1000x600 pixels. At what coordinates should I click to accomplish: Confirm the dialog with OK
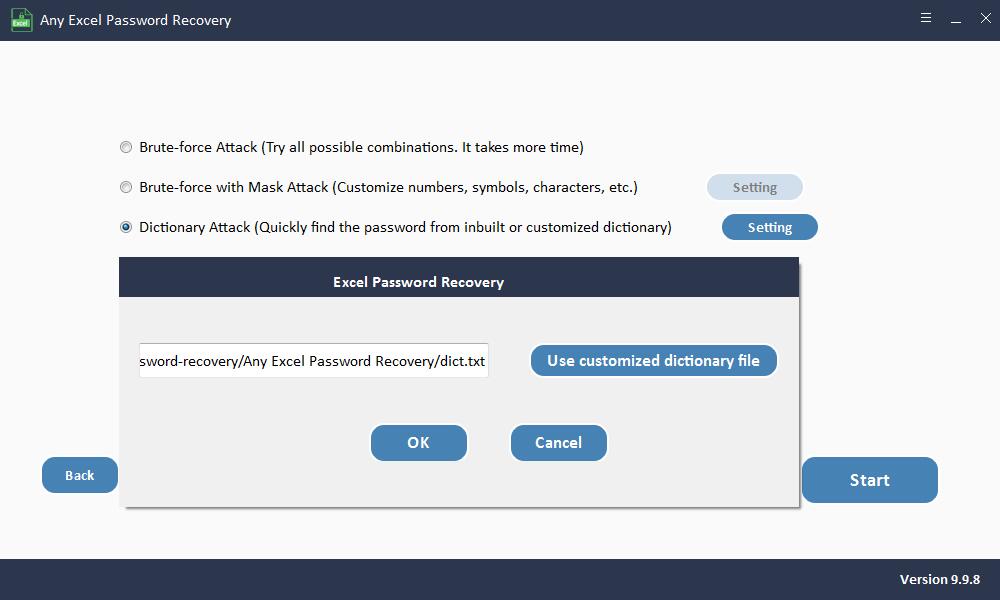(x=418, y=443)
